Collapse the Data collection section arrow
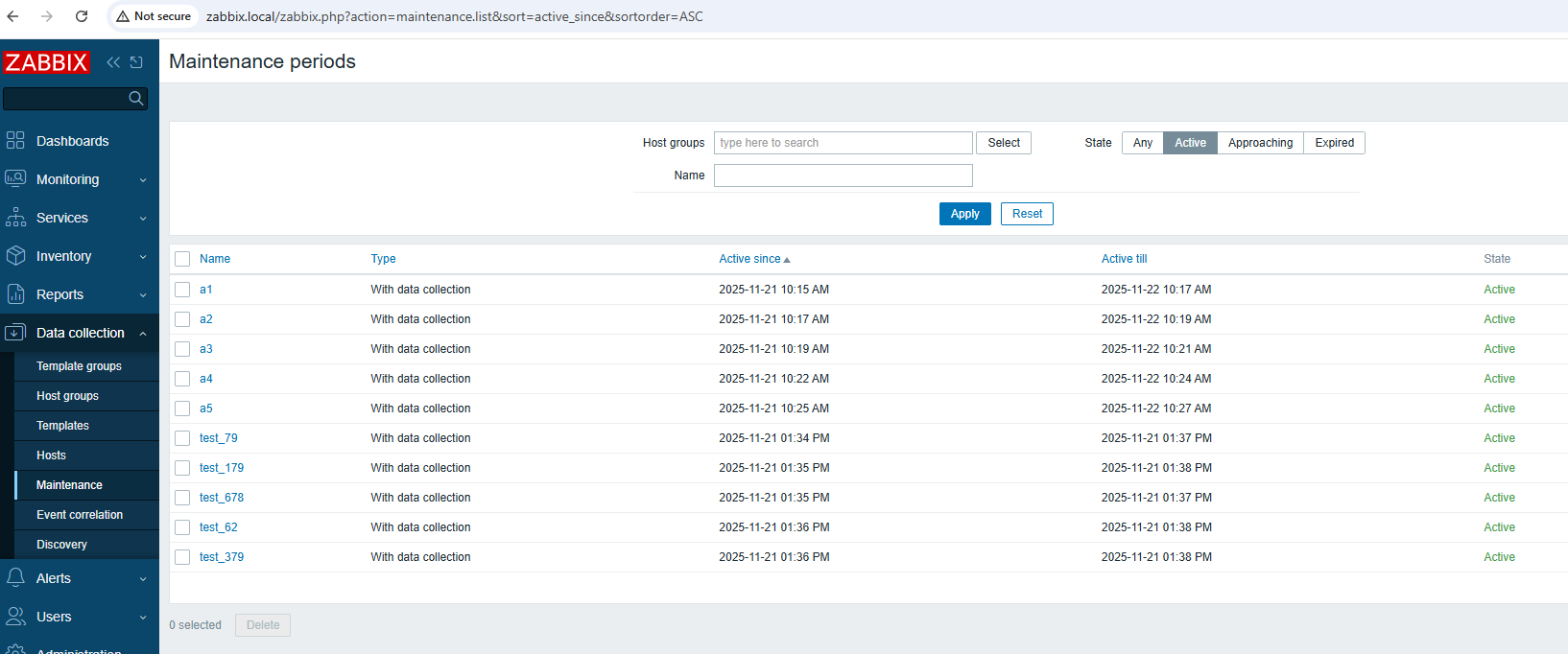The width and height of the screenshot is (1568, 654). pyautogui.click(x=143, y=334)
